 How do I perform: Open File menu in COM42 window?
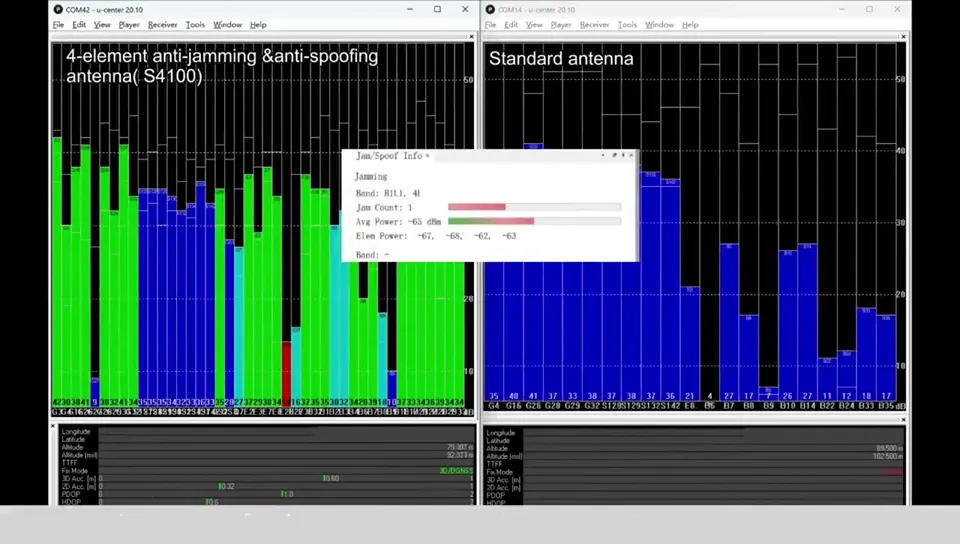point(58,25)
